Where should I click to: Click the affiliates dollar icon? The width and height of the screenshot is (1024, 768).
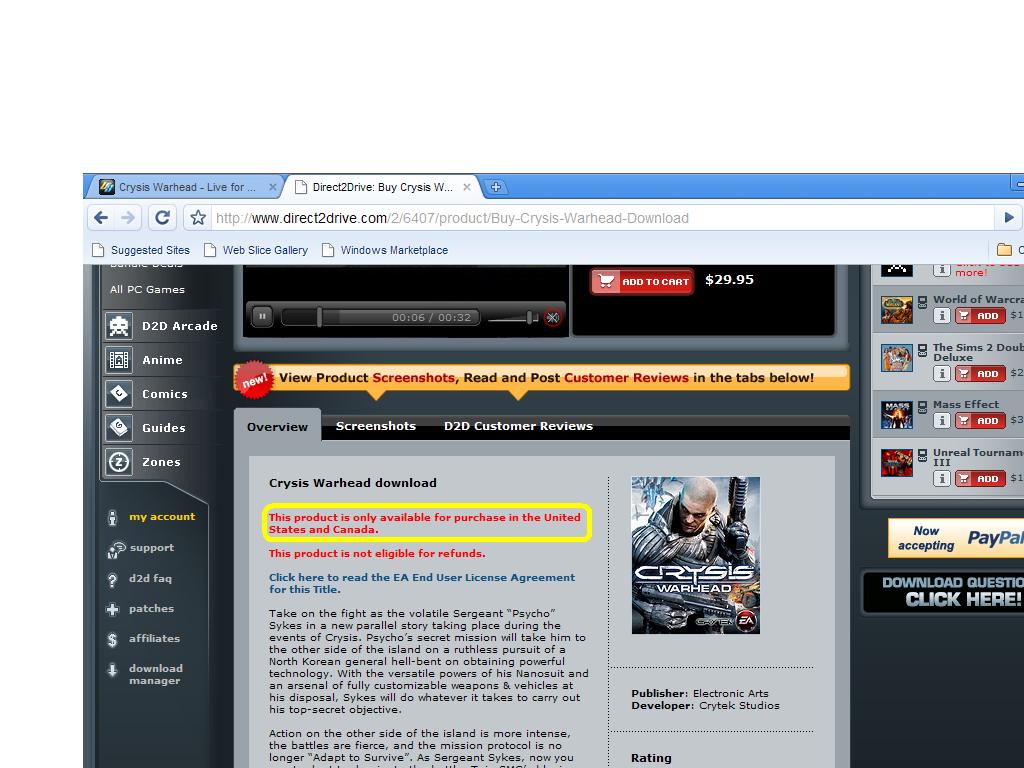click(x=112, y=640)
